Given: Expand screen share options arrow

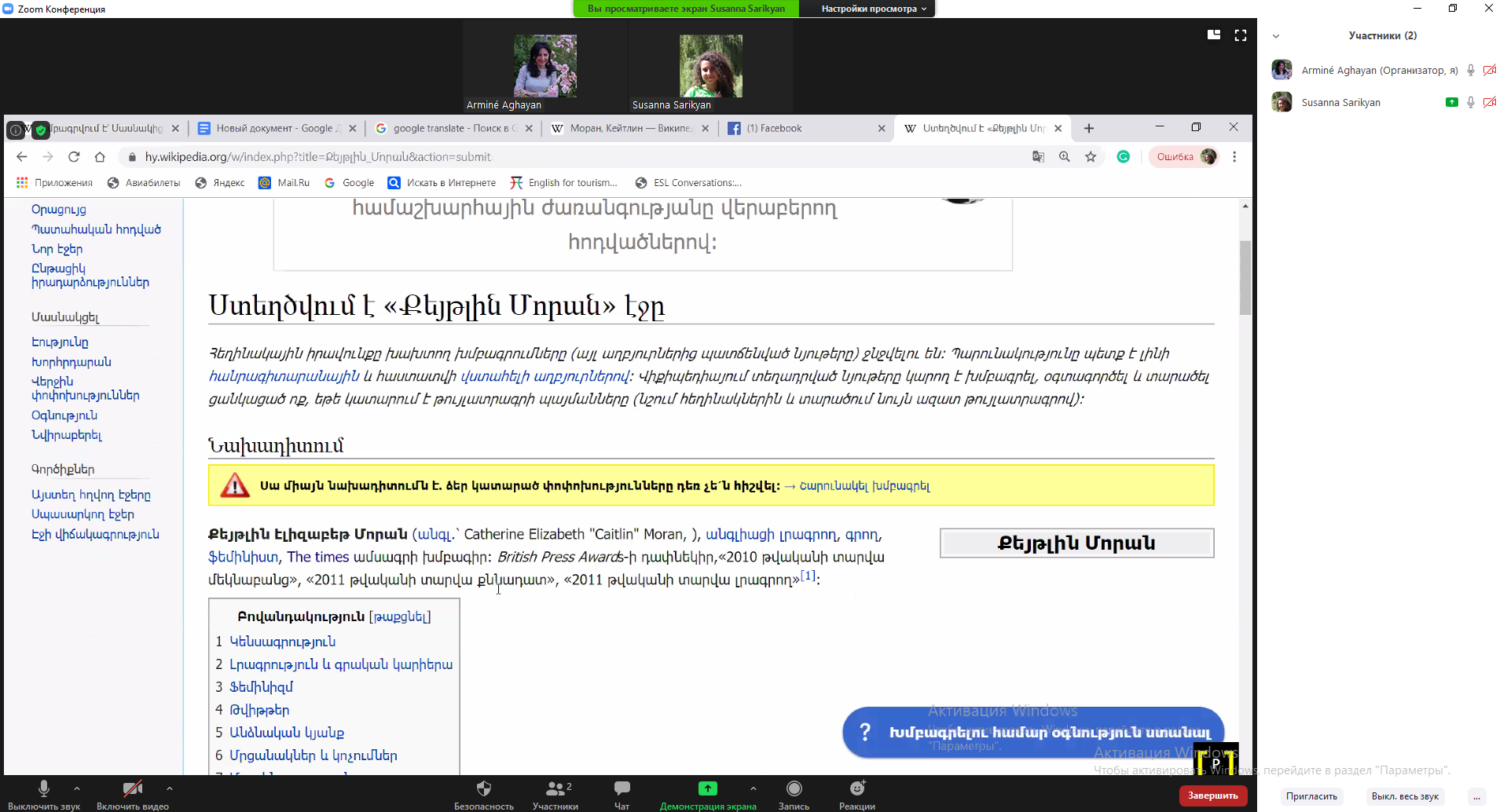Looking at the screenshot, I should click(x=753, y=788).
